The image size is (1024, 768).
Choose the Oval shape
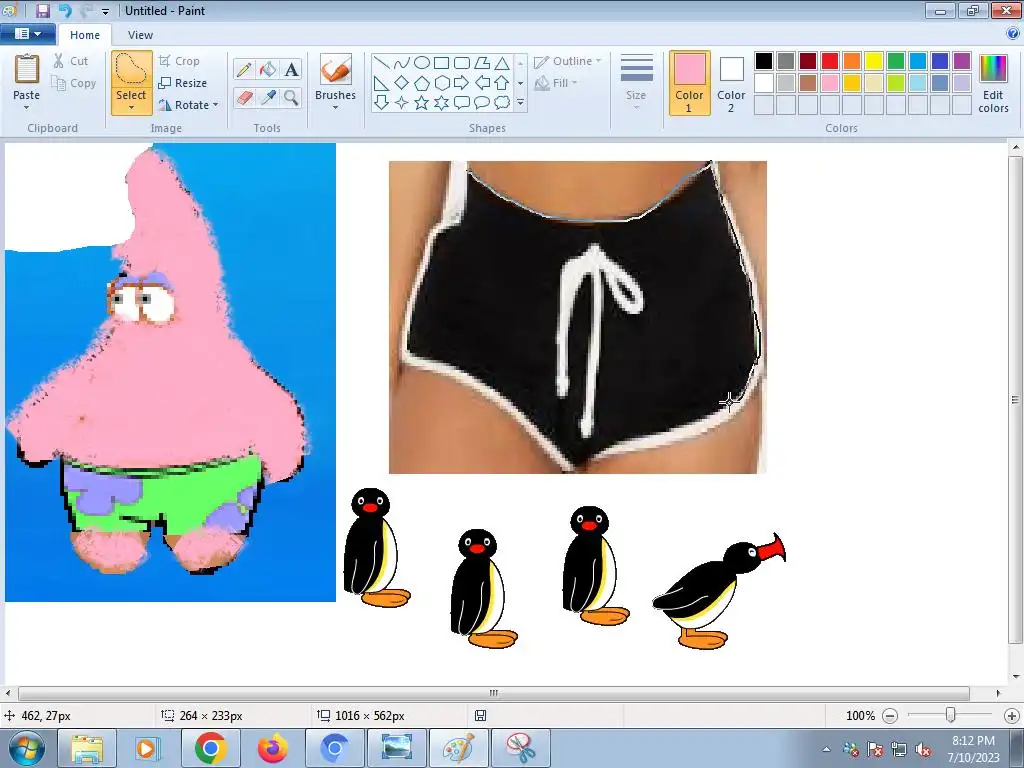click(x=422, y=63)
